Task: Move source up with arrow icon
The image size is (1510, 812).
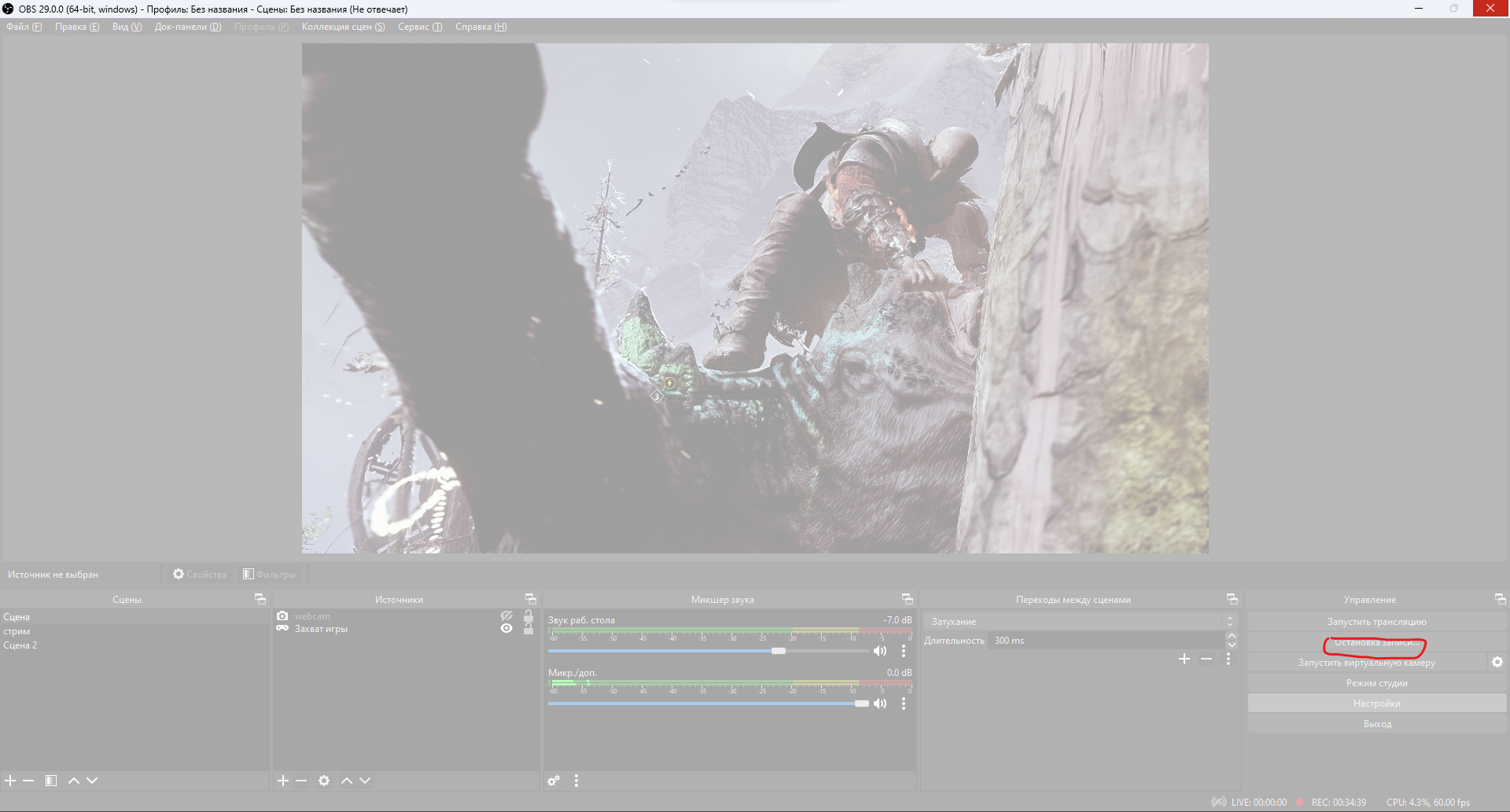Action: click(x=347, y=781)
